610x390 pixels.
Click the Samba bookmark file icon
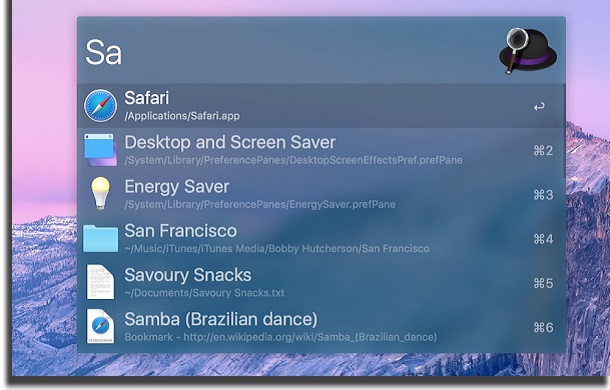point(100,326)
